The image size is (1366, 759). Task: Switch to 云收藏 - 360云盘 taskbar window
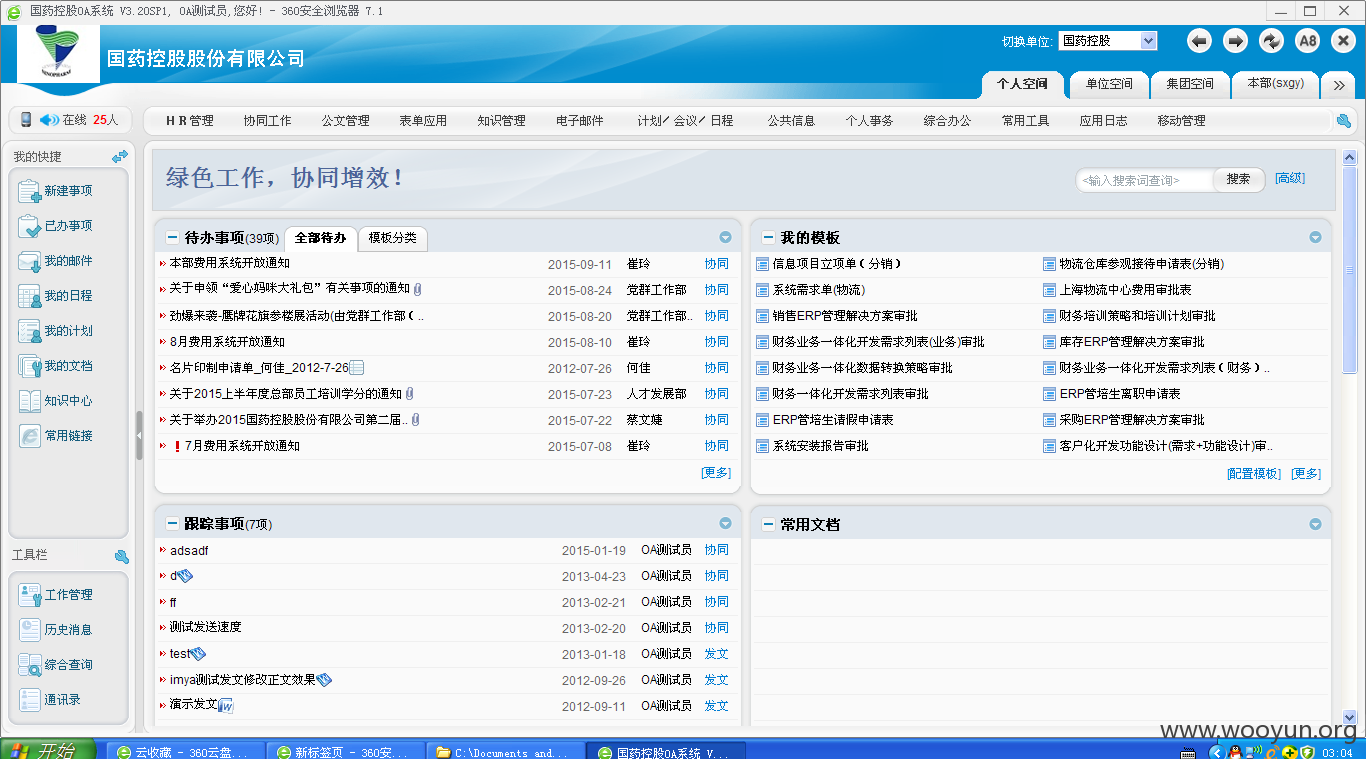pos(186,751)
